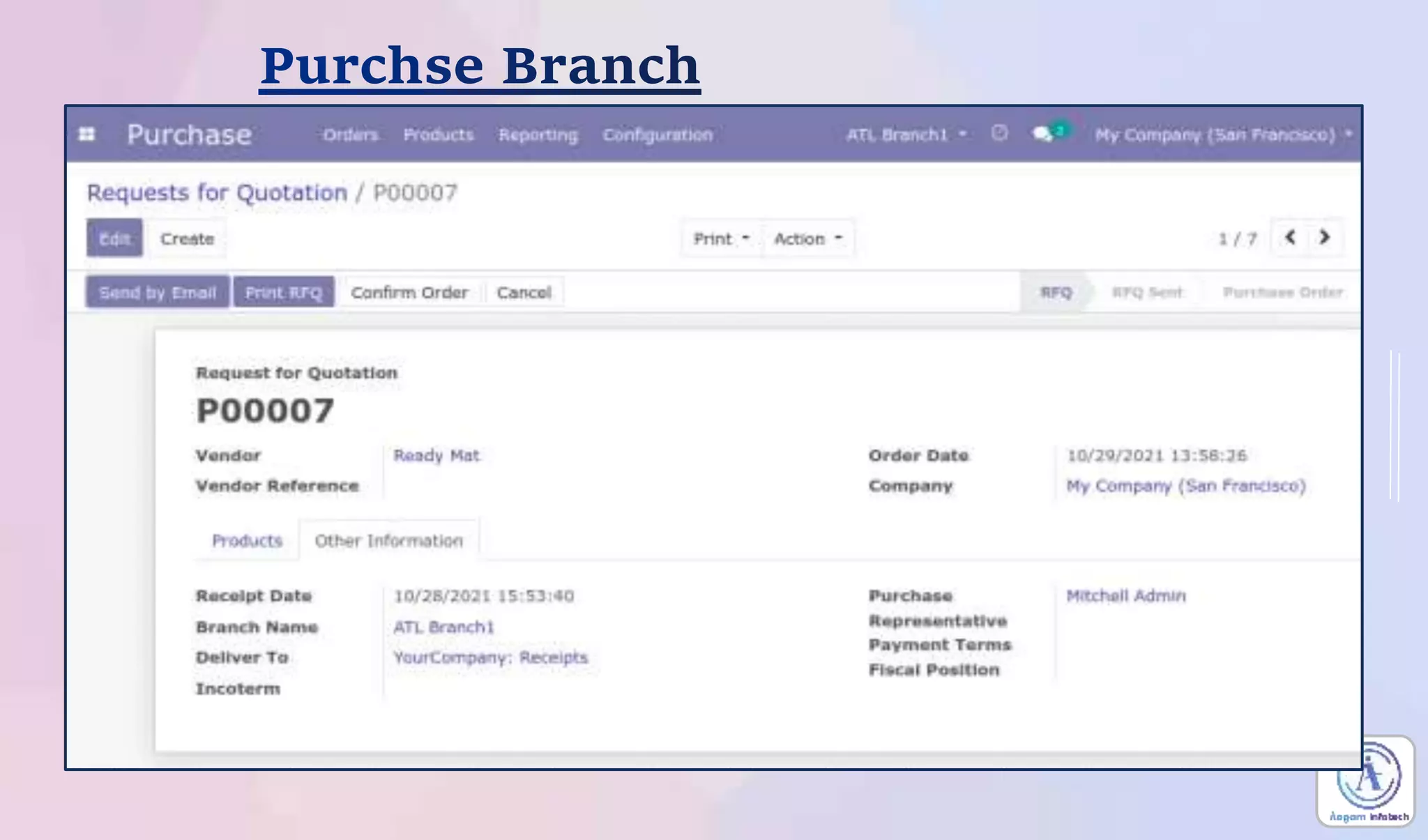This screenshot has width=1428, height=840.
Task: Go to previous record arrow
Action: point(1290,238)
